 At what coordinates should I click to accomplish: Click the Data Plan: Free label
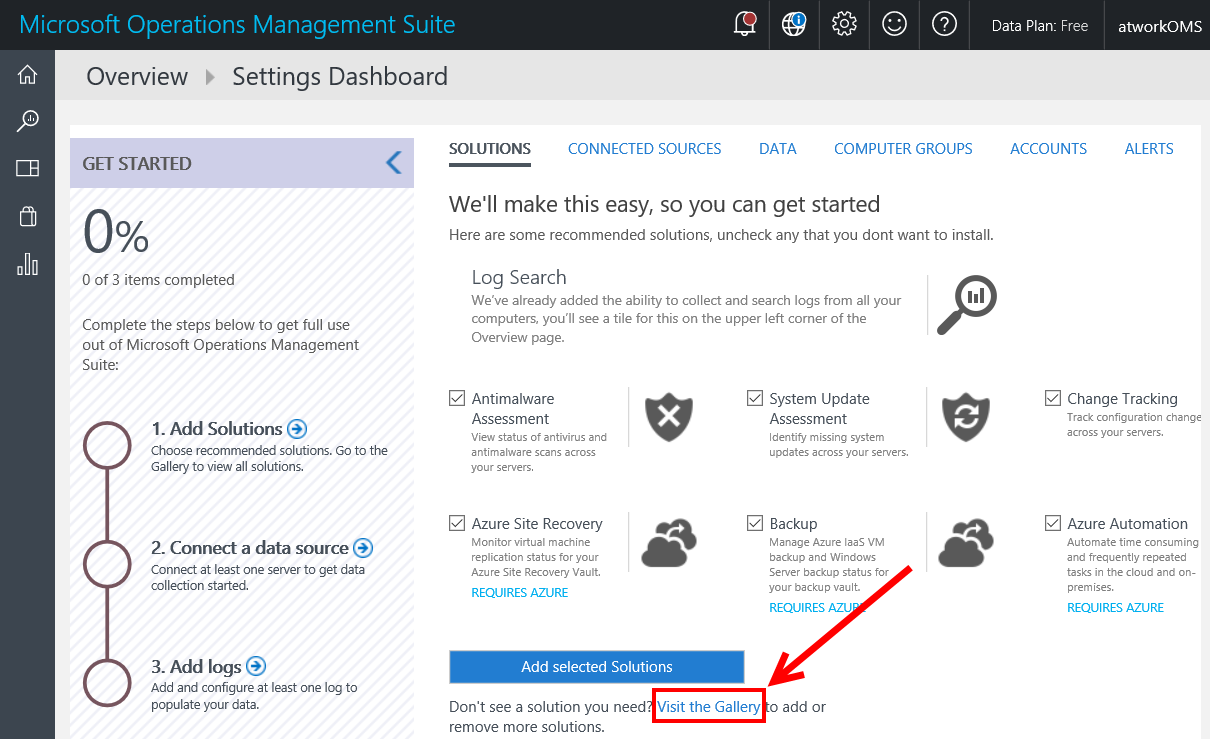(1040, 26)
